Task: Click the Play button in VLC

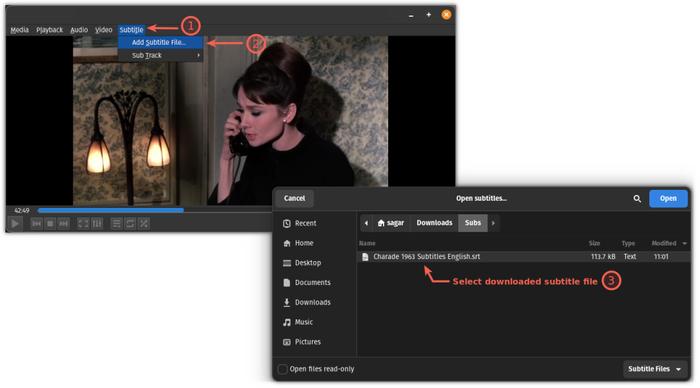Action: pyautogui.click(x=15, y=223)
